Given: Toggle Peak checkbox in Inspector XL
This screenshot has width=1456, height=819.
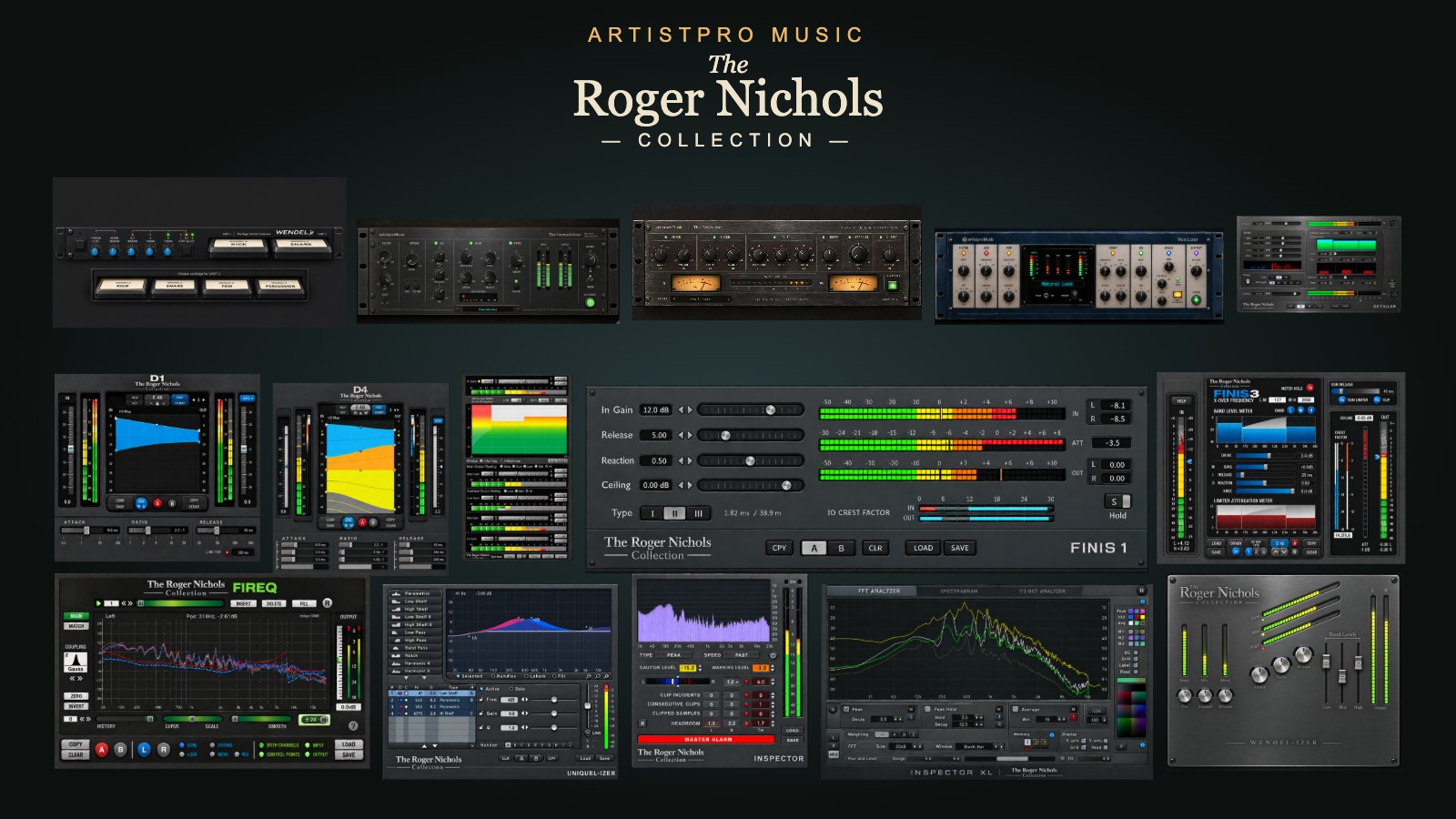Looking at the screenshot, I should (846, 709).
